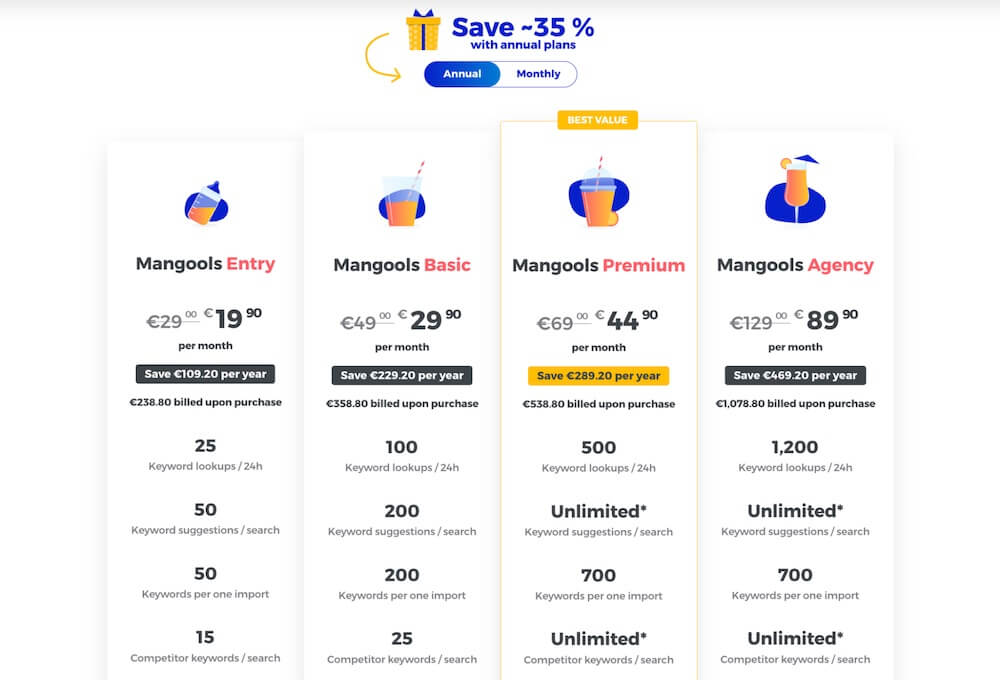Click the yellow gift box icon
Image resolution: width=1000 pixels, height=680 pixels.
423,30
